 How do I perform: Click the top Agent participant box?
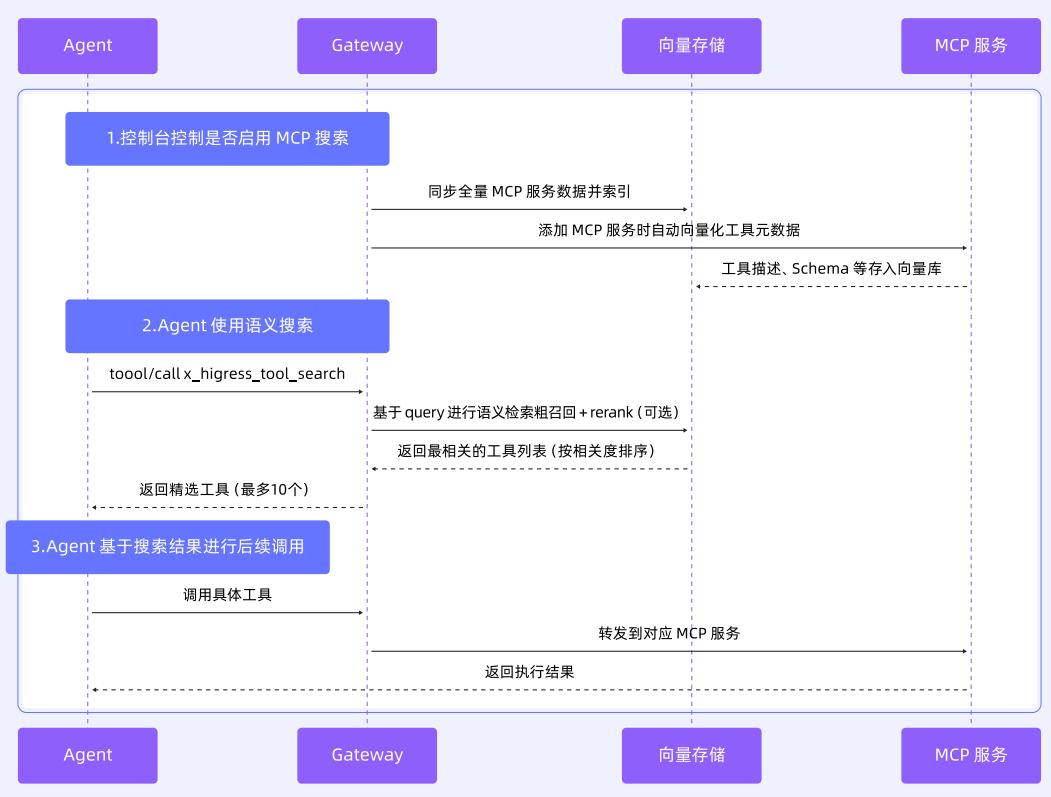(x=87, y=46)
